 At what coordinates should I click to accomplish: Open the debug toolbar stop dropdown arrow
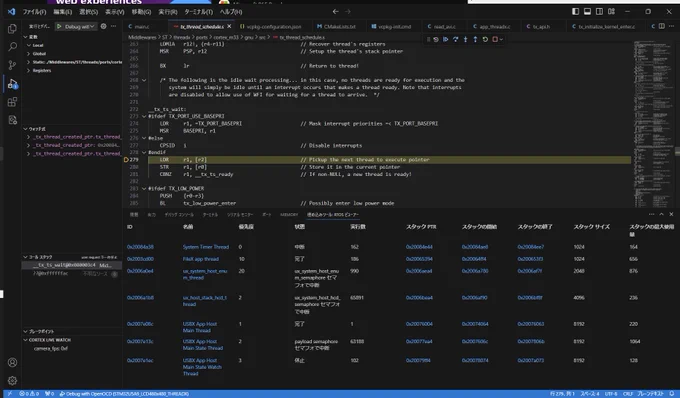click(501, 39)
